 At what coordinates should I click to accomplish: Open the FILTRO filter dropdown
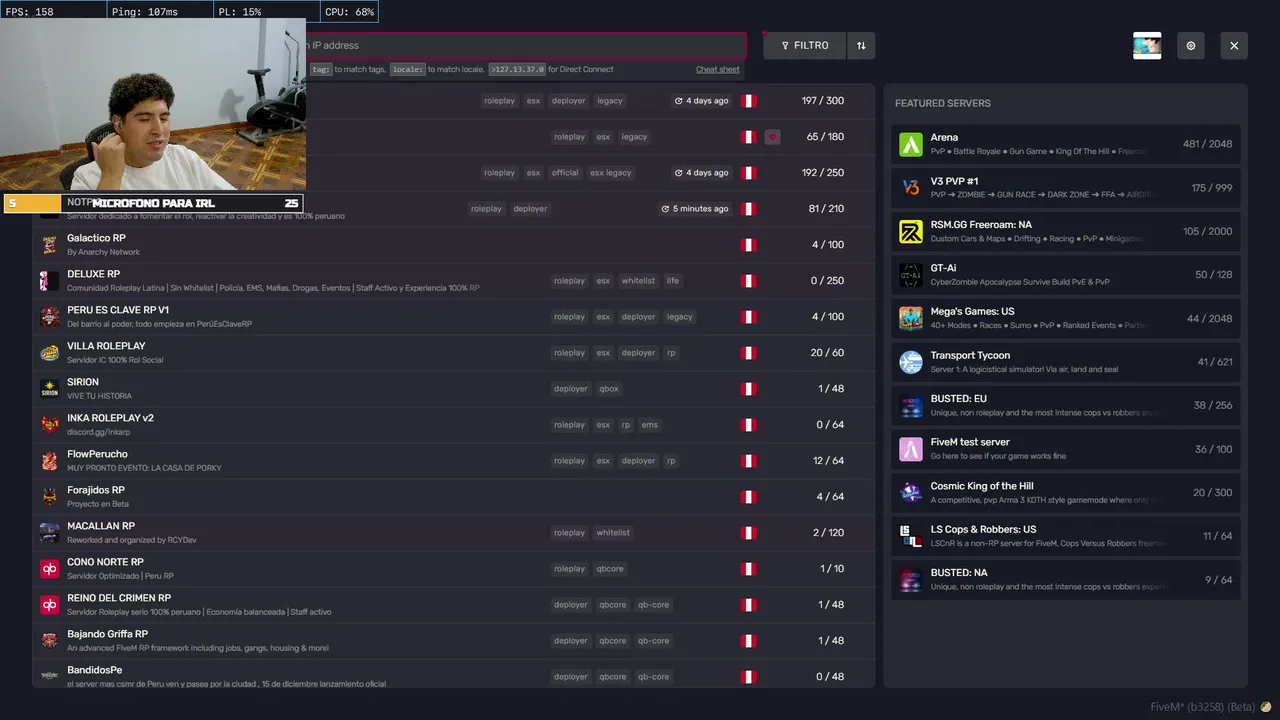coord(805,45)
